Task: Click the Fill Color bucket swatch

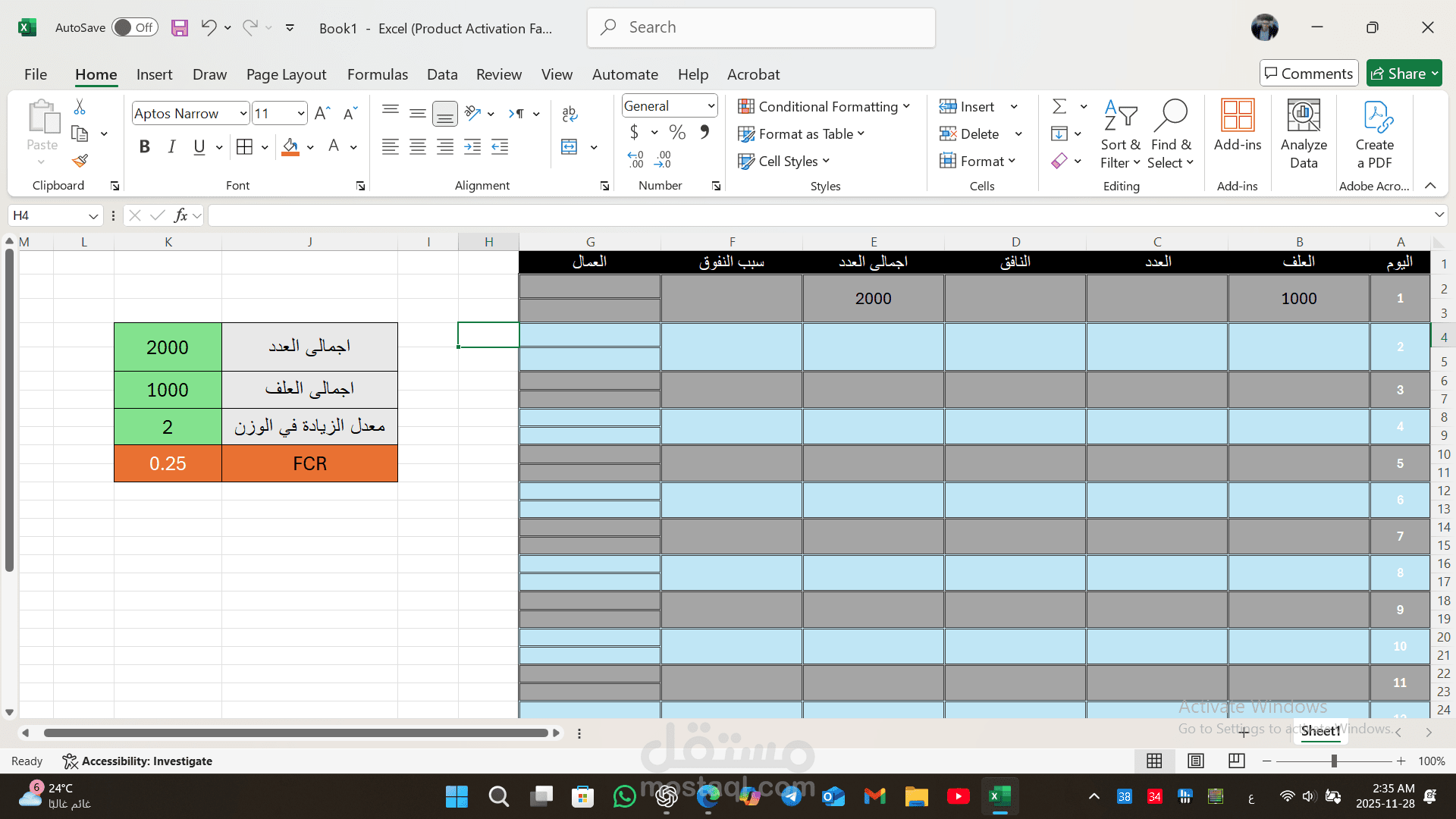Action: (x=290, y=146)
